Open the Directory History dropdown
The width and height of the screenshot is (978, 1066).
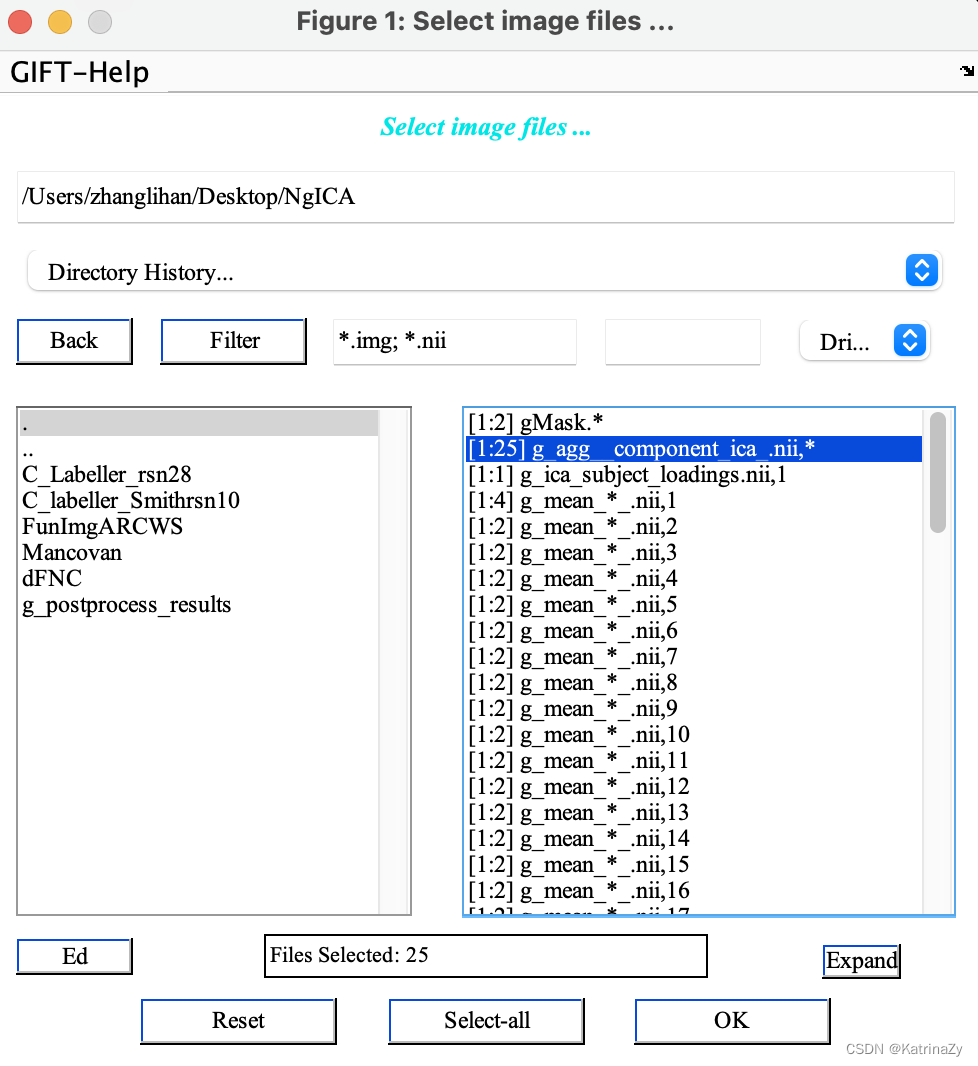click(x=486, y=271)
